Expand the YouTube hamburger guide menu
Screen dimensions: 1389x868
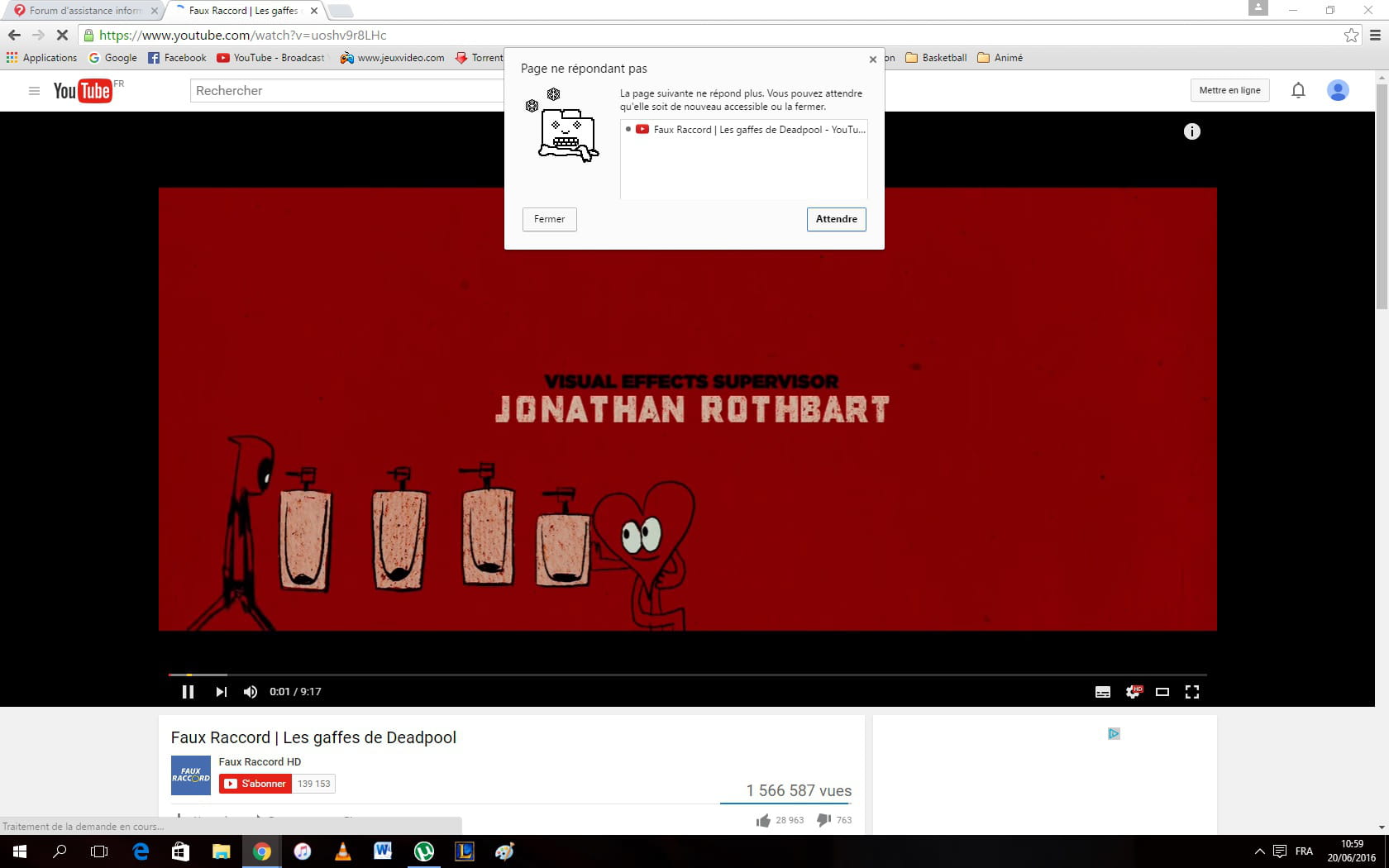click(x=34, y=91)
